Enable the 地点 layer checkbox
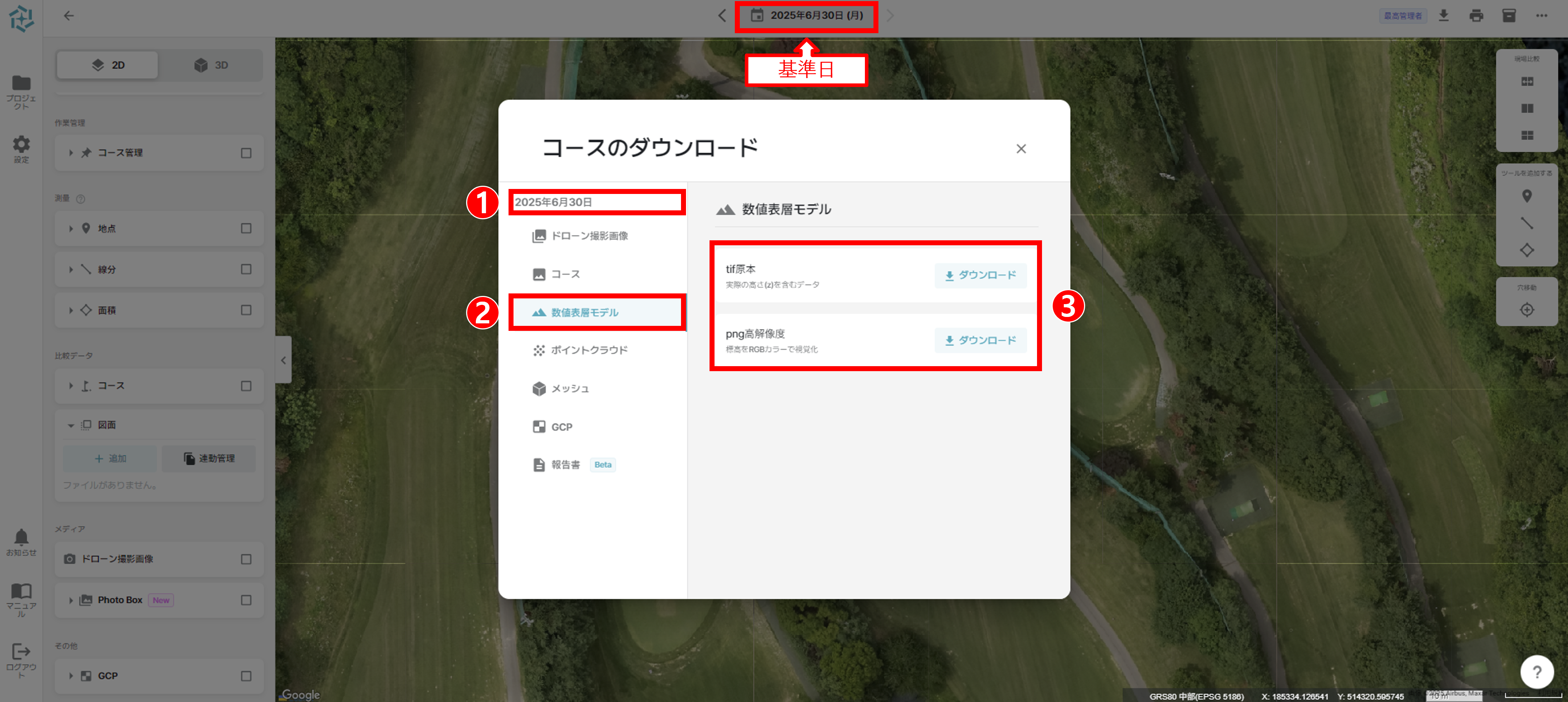Image resolution: width=1568 pixels, height=702 pixels. [x=246, y=228]
